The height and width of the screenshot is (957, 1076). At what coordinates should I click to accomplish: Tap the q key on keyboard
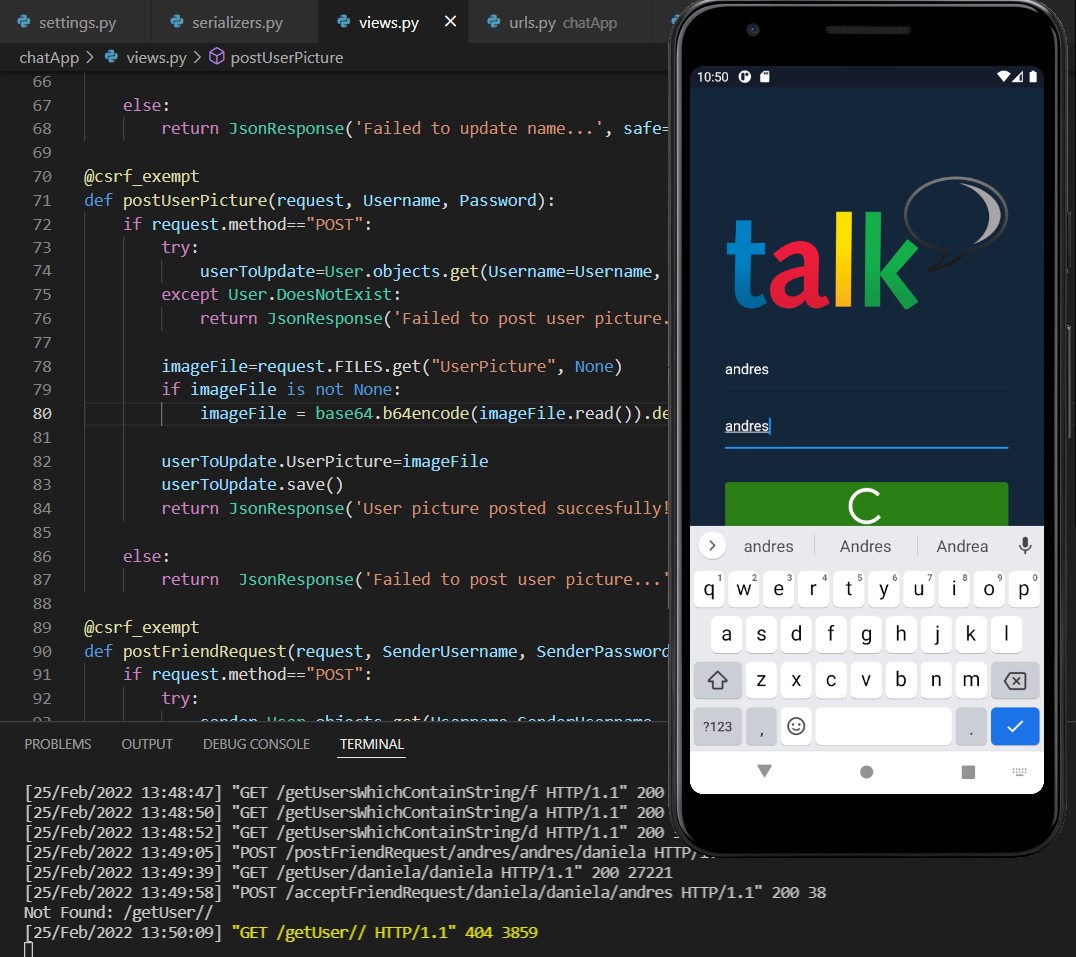709,589
